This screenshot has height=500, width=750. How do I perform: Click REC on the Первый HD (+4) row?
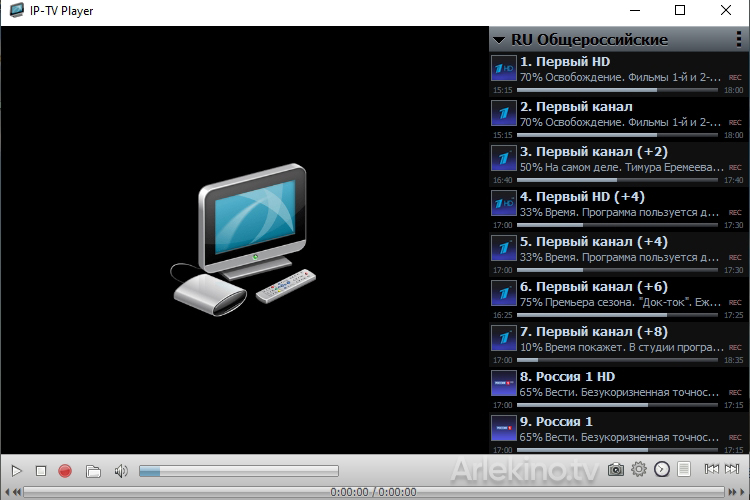[x=735, y=212]
